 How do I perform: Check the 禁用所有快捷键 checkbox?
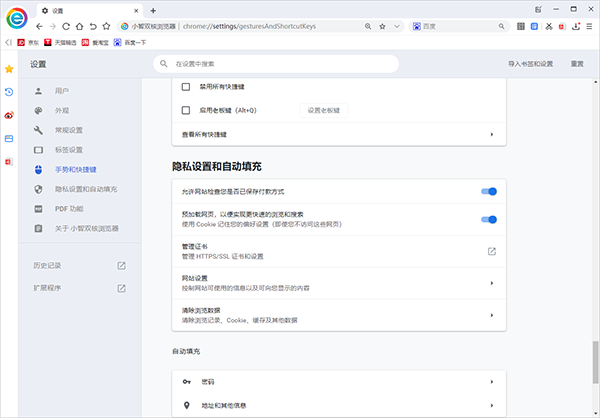point(186,86)
